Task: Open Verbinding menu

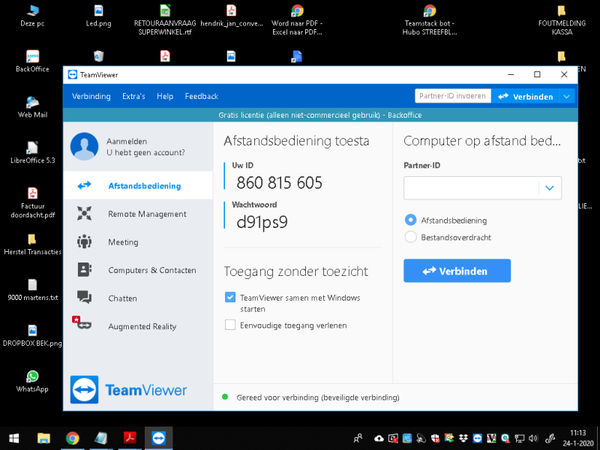Action: (91, 96)
